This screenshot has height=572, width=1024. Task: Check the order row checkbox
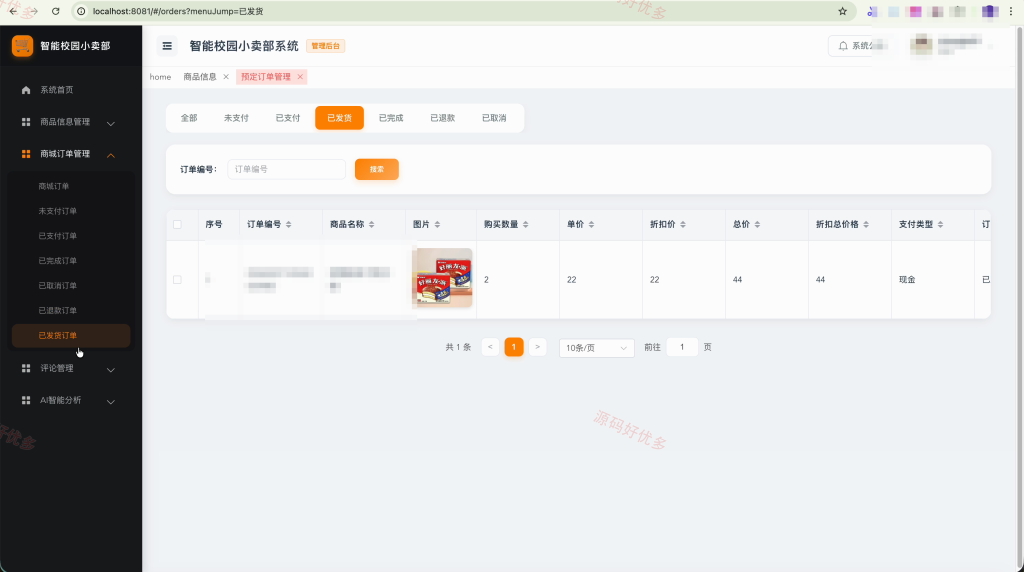coord(177,279)
